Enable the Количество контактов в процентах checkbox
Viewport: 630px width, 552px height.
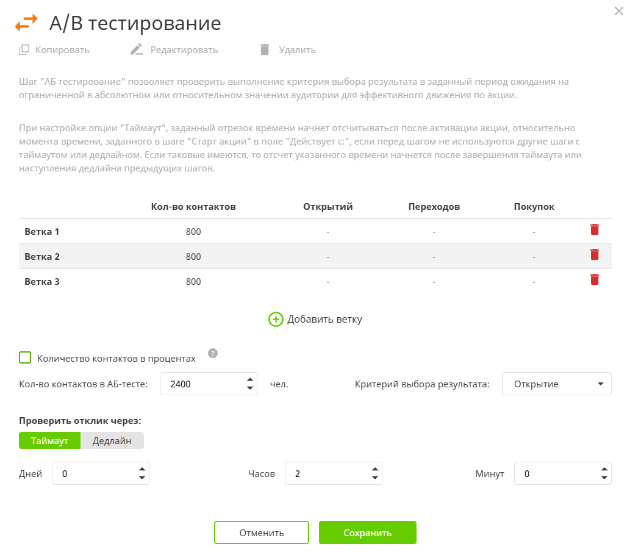[x=25, y=357]
